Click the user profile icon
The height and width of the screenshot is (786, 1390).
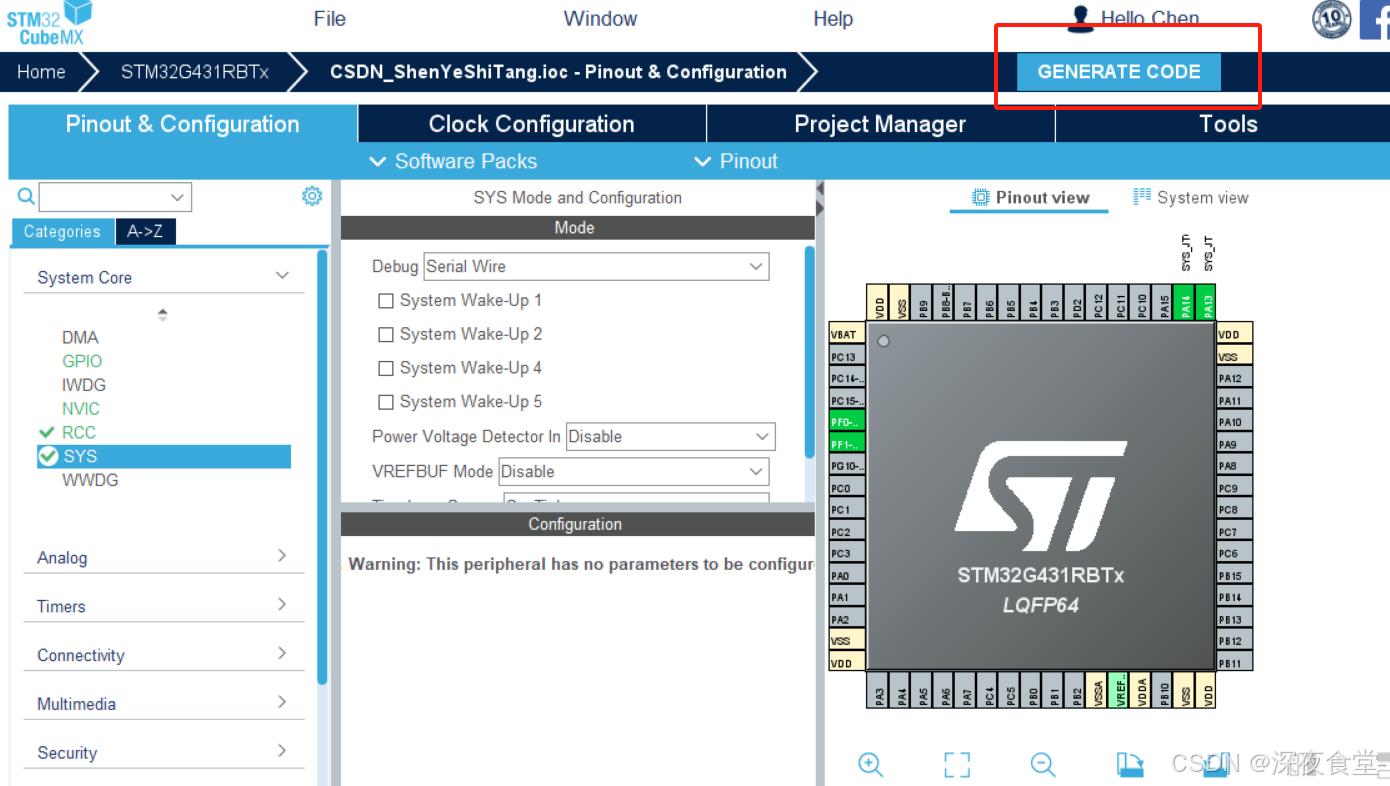[x=1080, y=18]
